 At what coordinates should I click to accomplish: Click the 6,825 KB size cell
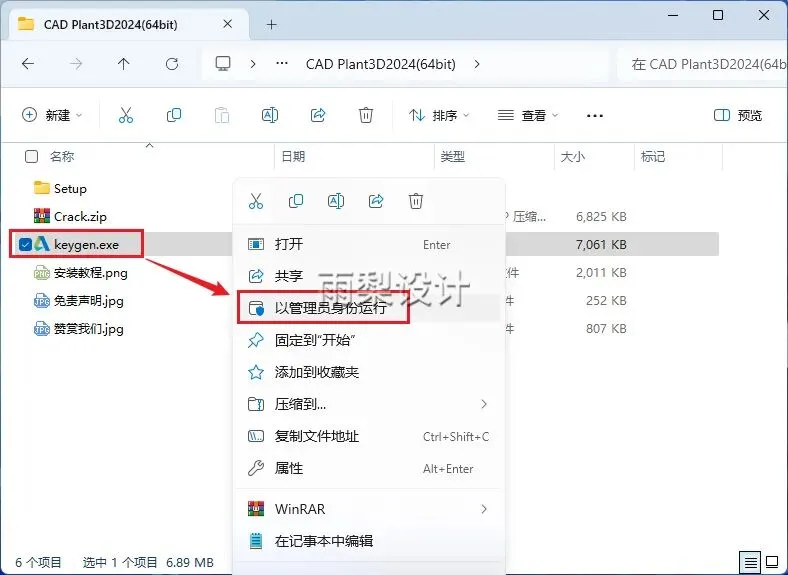point(601,217)
